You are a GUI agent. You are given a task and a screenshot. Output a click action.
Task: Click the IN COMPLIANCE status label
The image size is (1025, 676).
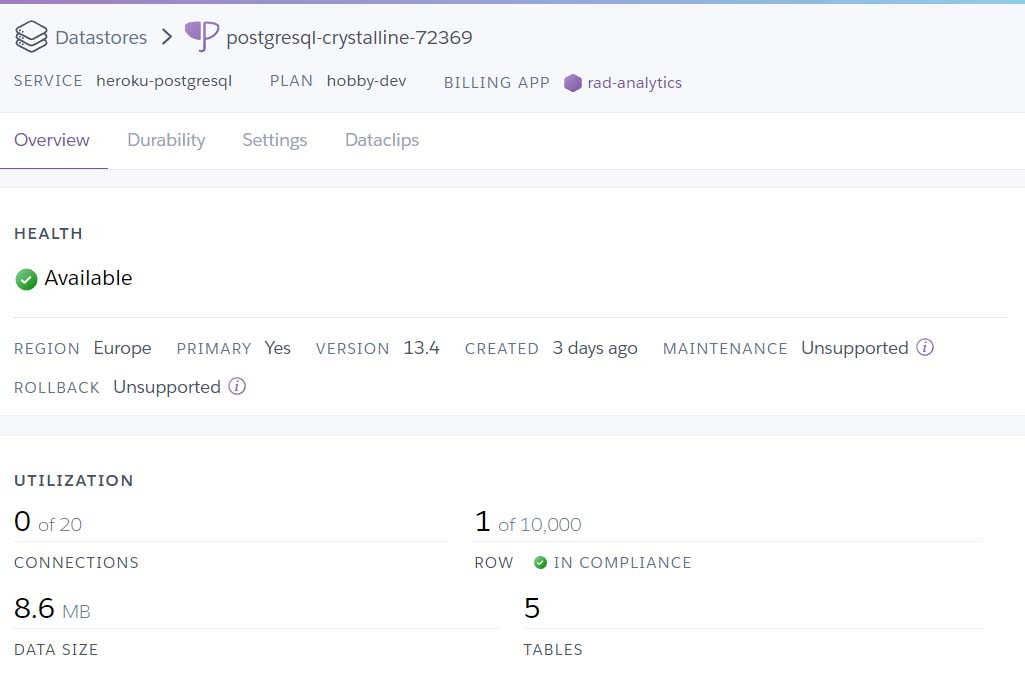[x=622, y=563]
